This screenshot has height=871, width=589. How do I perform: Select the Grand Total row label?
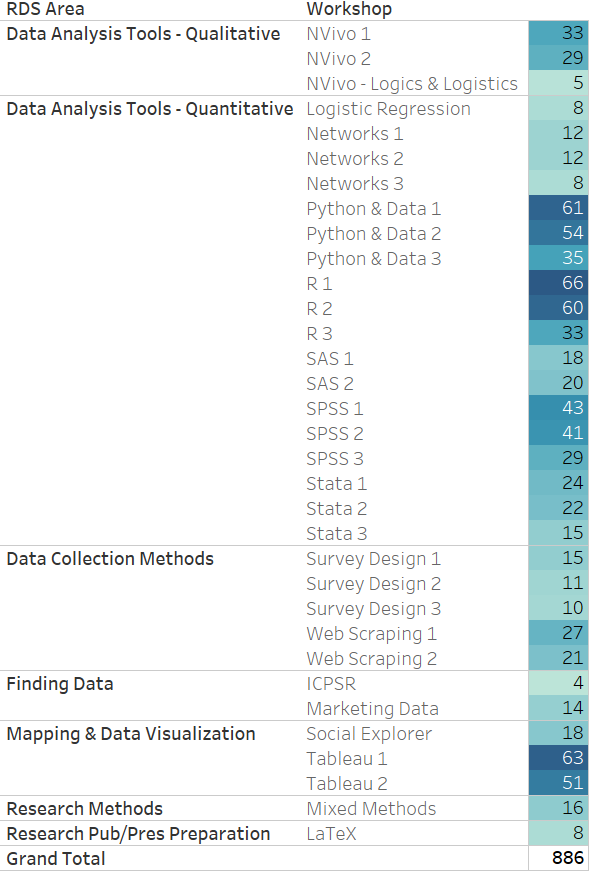(x=56, y=859)
